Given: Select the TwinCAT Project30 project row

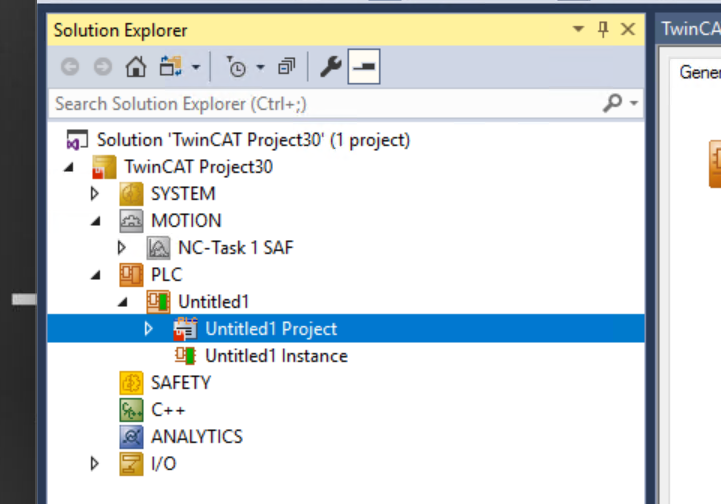Looking at the screenshot, I should pyautogui.click(x=198, y=167).
